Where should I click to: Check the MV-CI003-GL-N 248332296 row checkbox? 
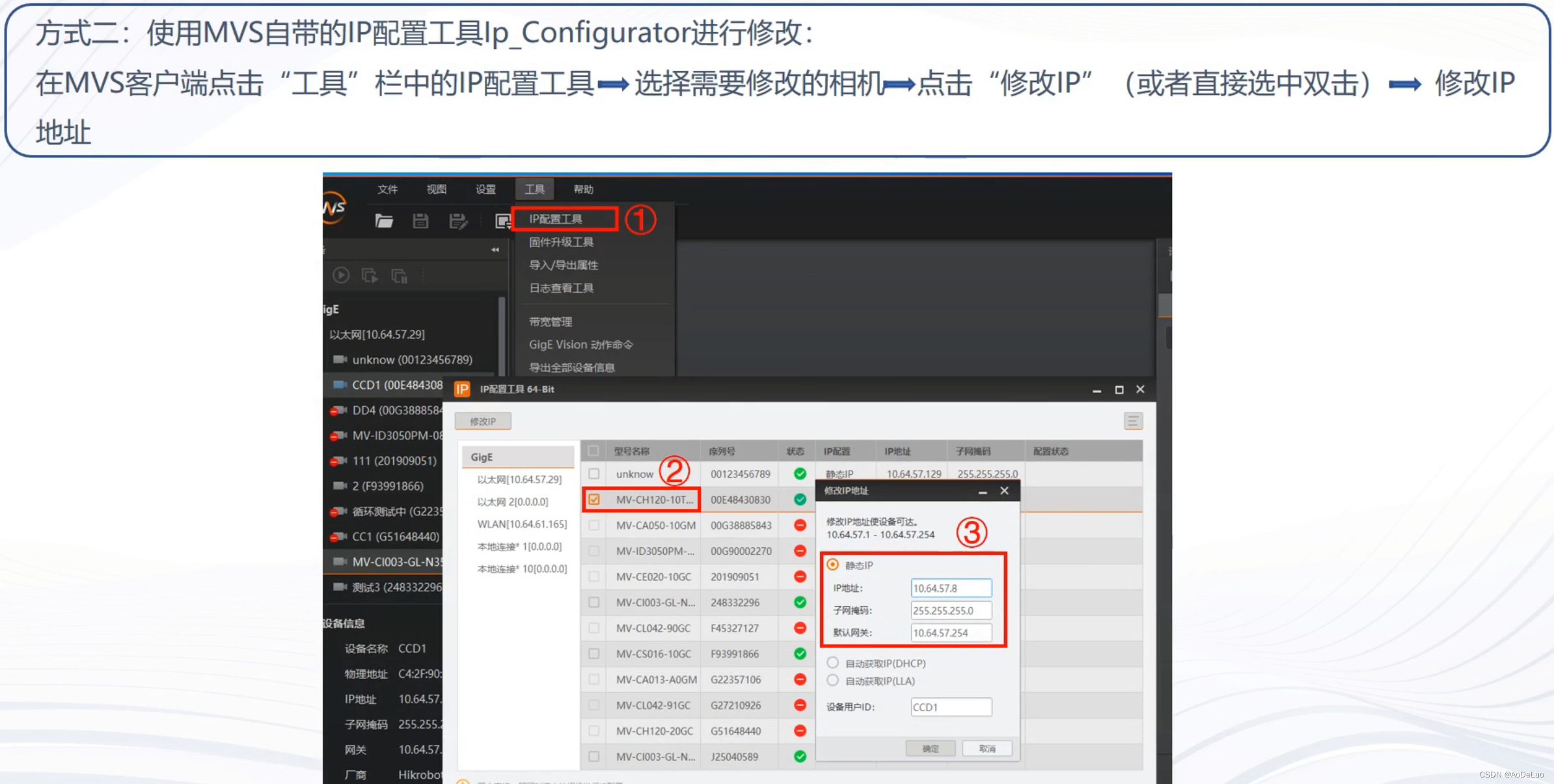coord(593,602)
